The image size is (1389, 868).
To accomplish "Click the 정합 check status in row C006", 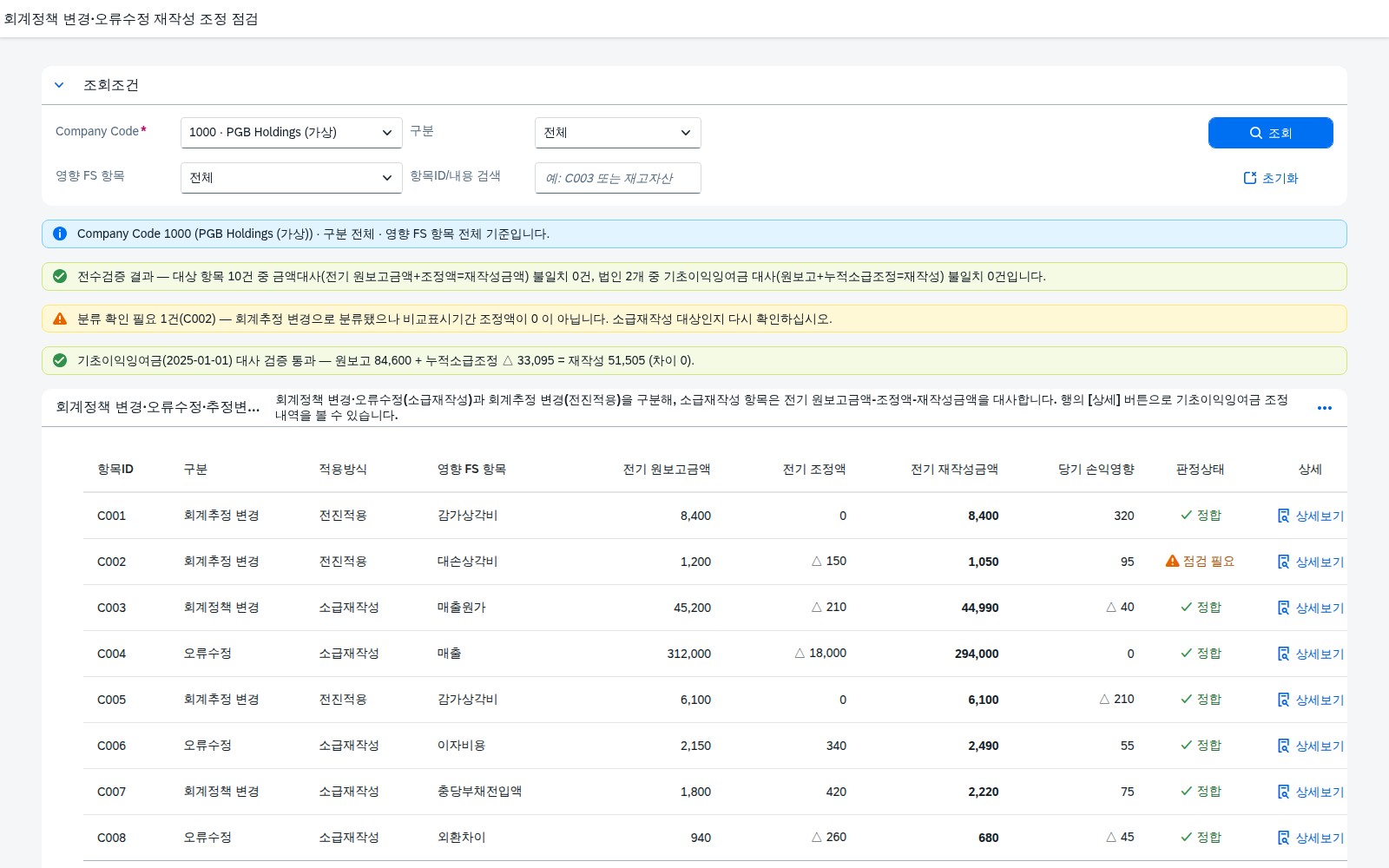I will tap(1201, 746).
